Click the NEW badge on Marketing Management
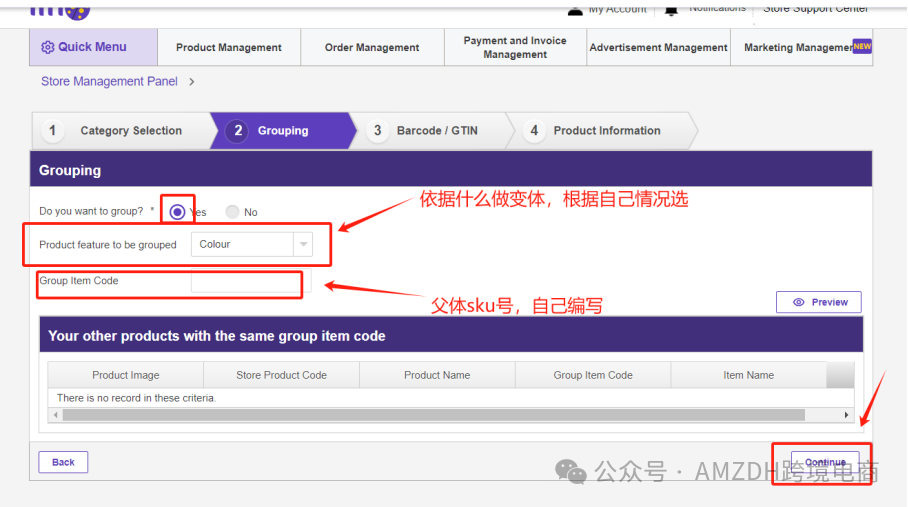Viewport: 908px width, 507px height. tap(862, 46)
